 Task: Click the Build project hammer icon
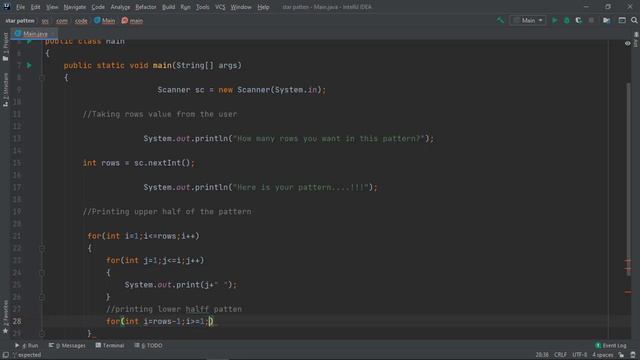coord(500,20)
